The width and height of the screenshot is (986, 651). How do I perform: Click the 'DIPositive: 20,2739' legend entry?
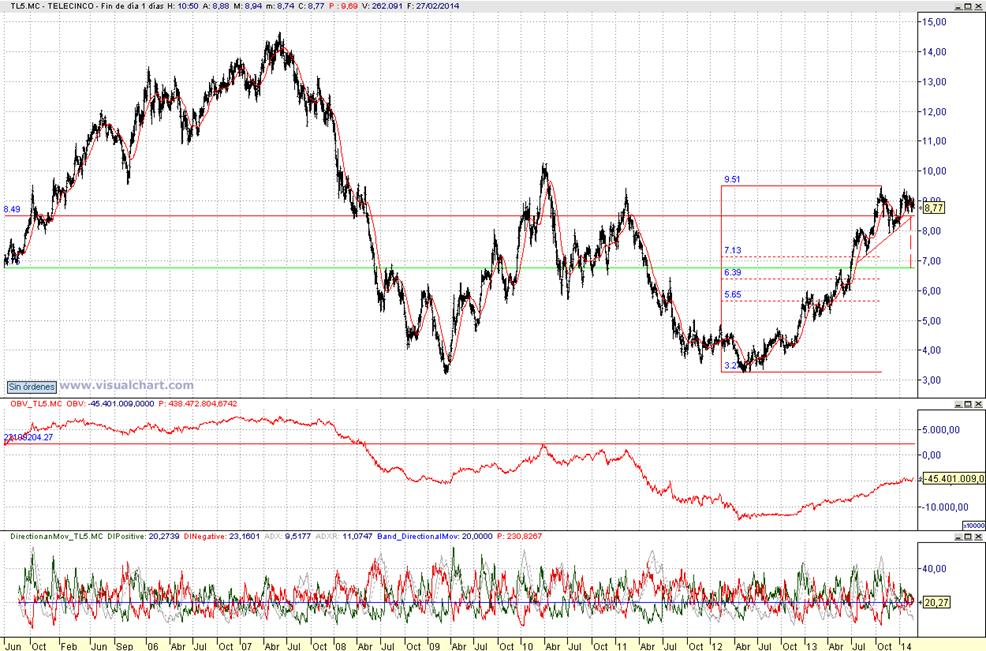pyautogui.click(x=143, y=537)
